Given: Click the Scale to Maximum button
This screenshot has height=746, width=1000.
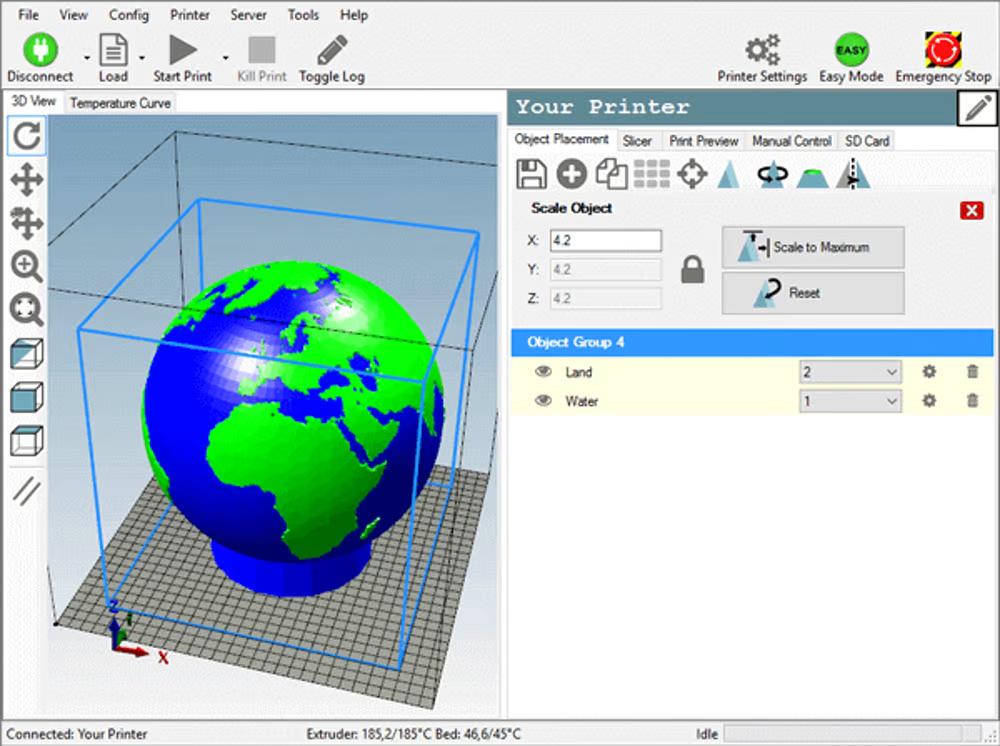Looking at the screenshot, I should pyautogui.click(x=812, y=247).
